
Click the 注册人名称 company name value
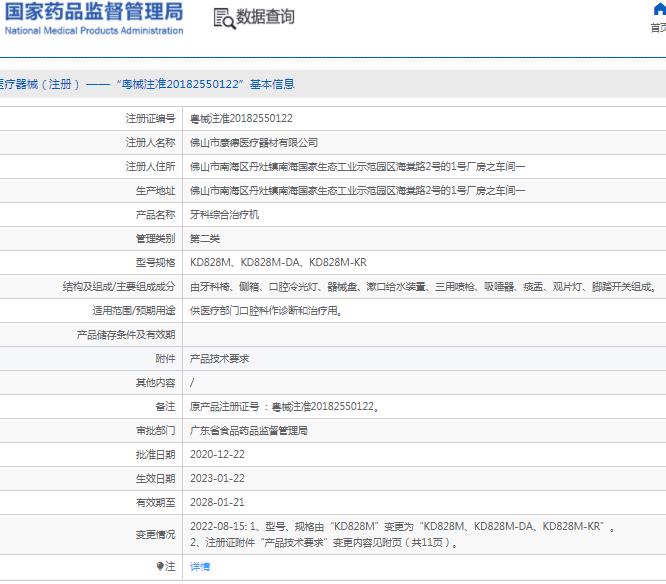[x=254, y=143]
